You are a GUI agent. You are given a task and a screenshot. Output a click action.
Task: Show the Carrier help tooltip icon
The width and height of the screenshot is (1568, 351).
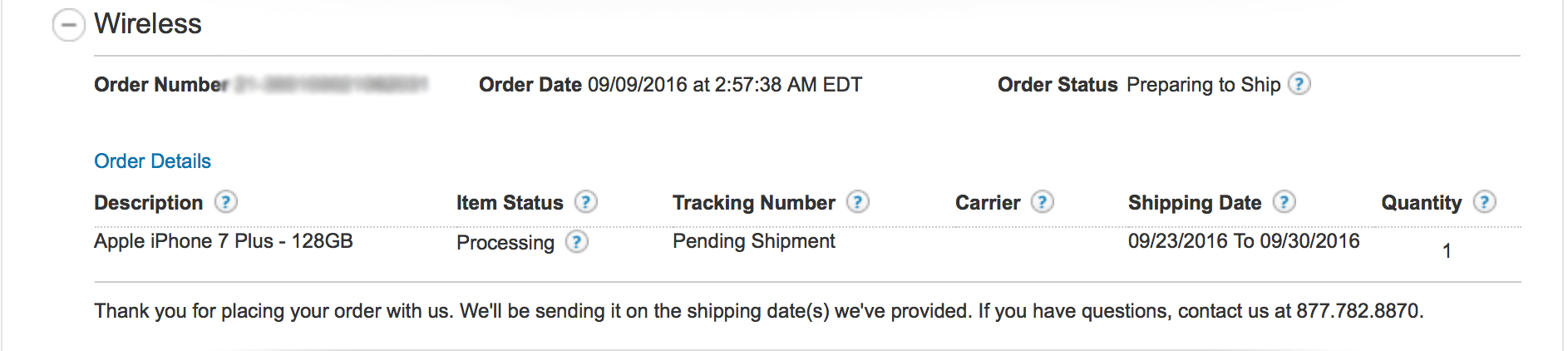(x=1043, y=202)
